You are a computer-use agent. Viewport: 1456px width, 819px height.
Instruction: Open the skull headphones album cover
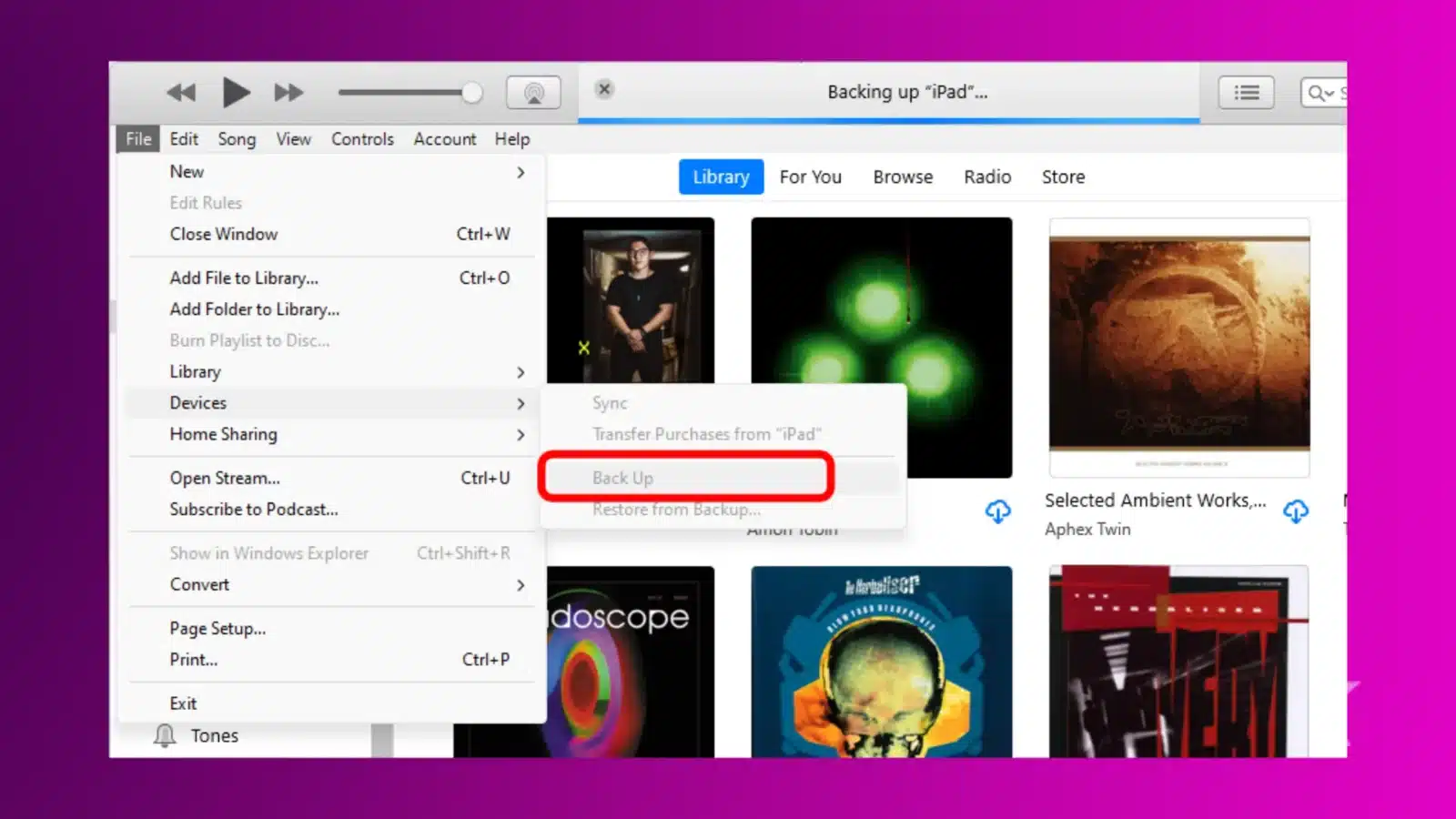pyautogui.click(x=881, y=662)
